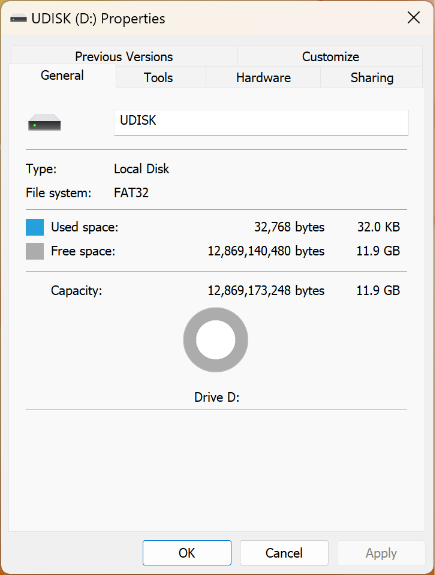Click the drive icon in the title bar
The height and width of the screenshot is (575, 435).
pyautogui.click(x=18, y=18)
